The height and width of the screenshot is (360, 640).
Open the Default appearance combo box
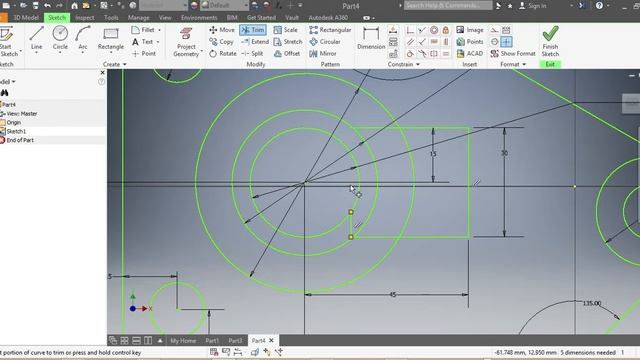(x=224, y=5)
